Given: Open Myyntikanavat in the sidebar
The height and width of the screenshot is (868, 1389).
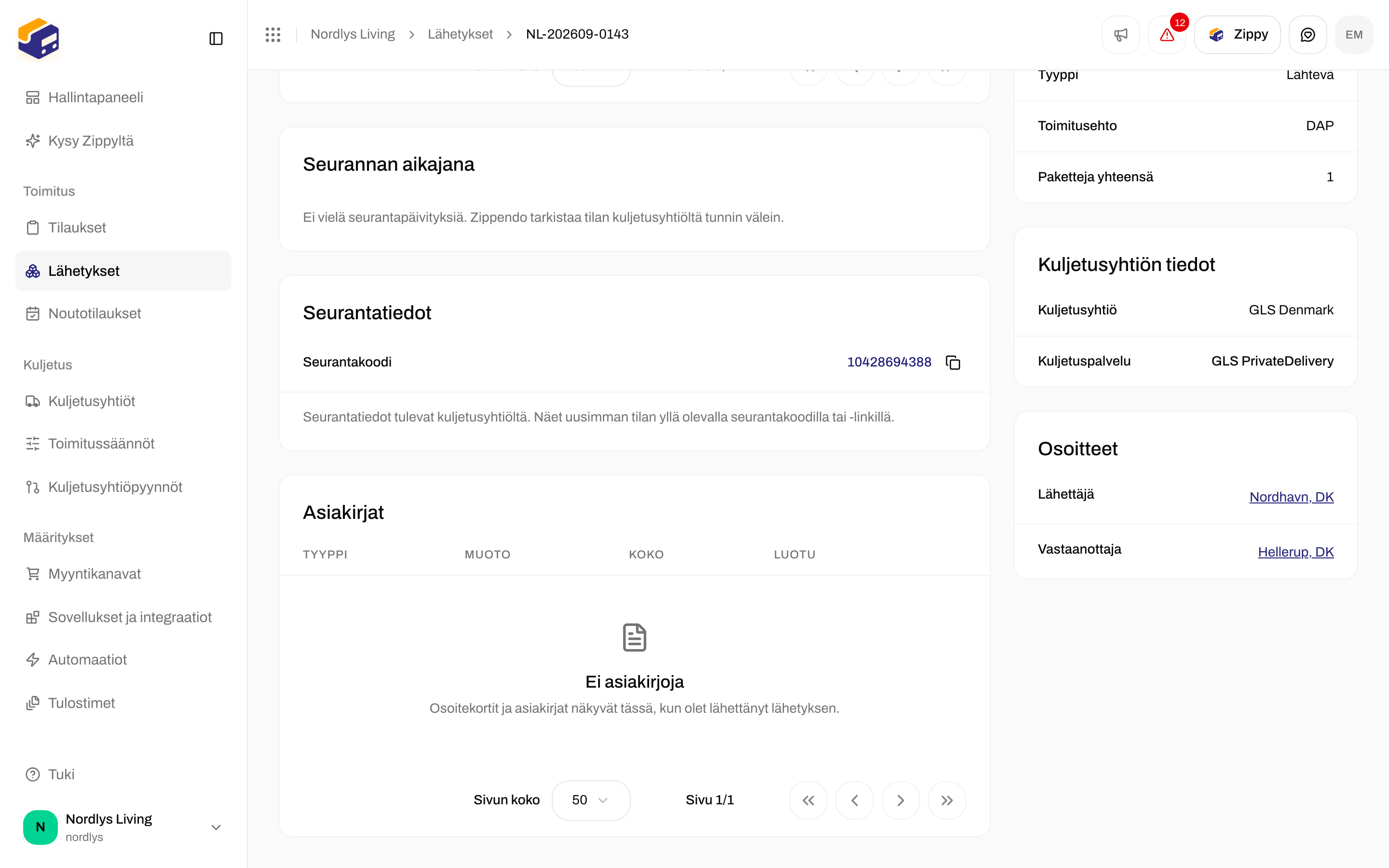Looking at the screenshot, I should [x=123, y=574].
